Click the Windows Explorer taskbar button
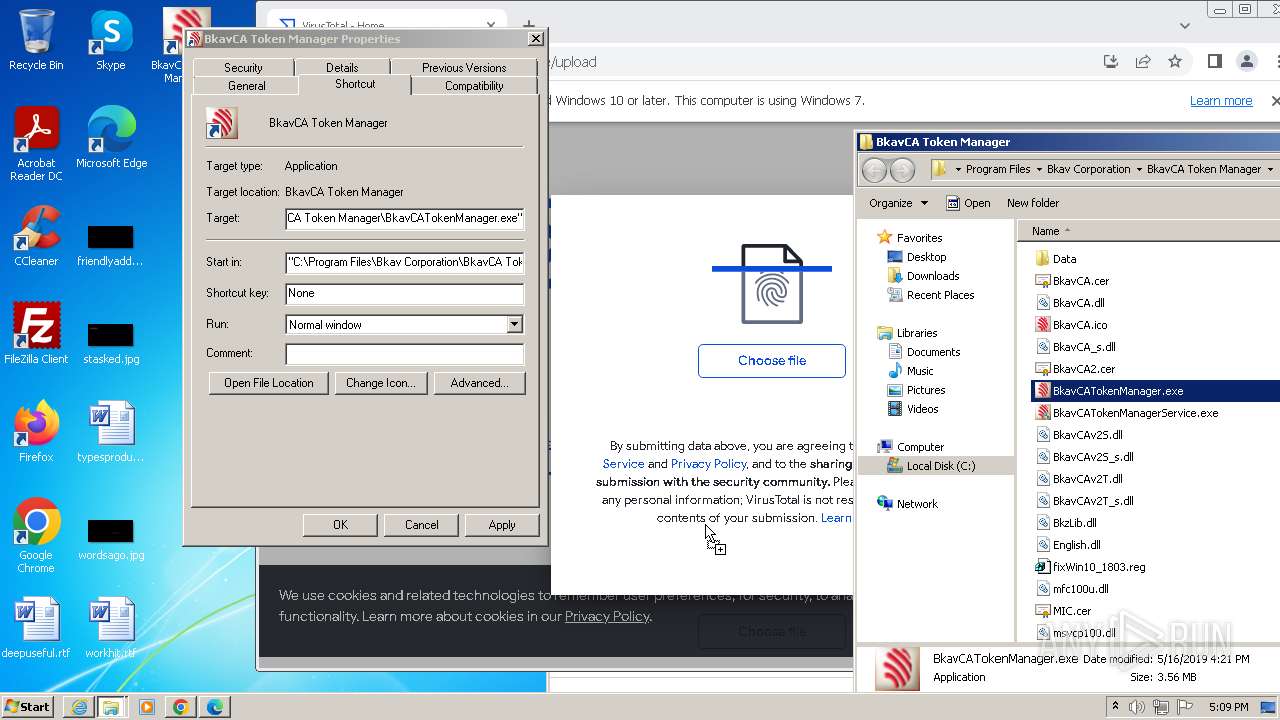The width and height of the screenshot is (1280, 720). (x=112, y=707)
